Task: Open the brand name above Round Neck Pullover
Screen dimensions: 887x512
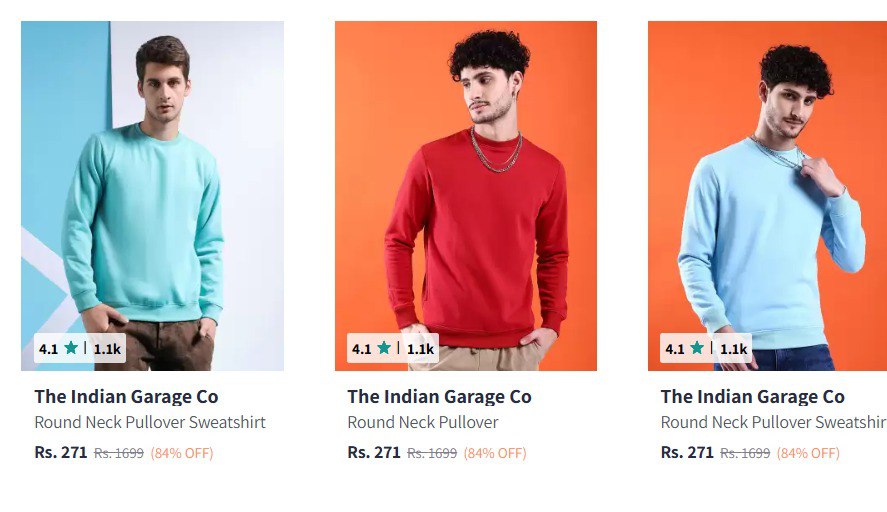Action: pyautogui.click(x=440, y=397)
